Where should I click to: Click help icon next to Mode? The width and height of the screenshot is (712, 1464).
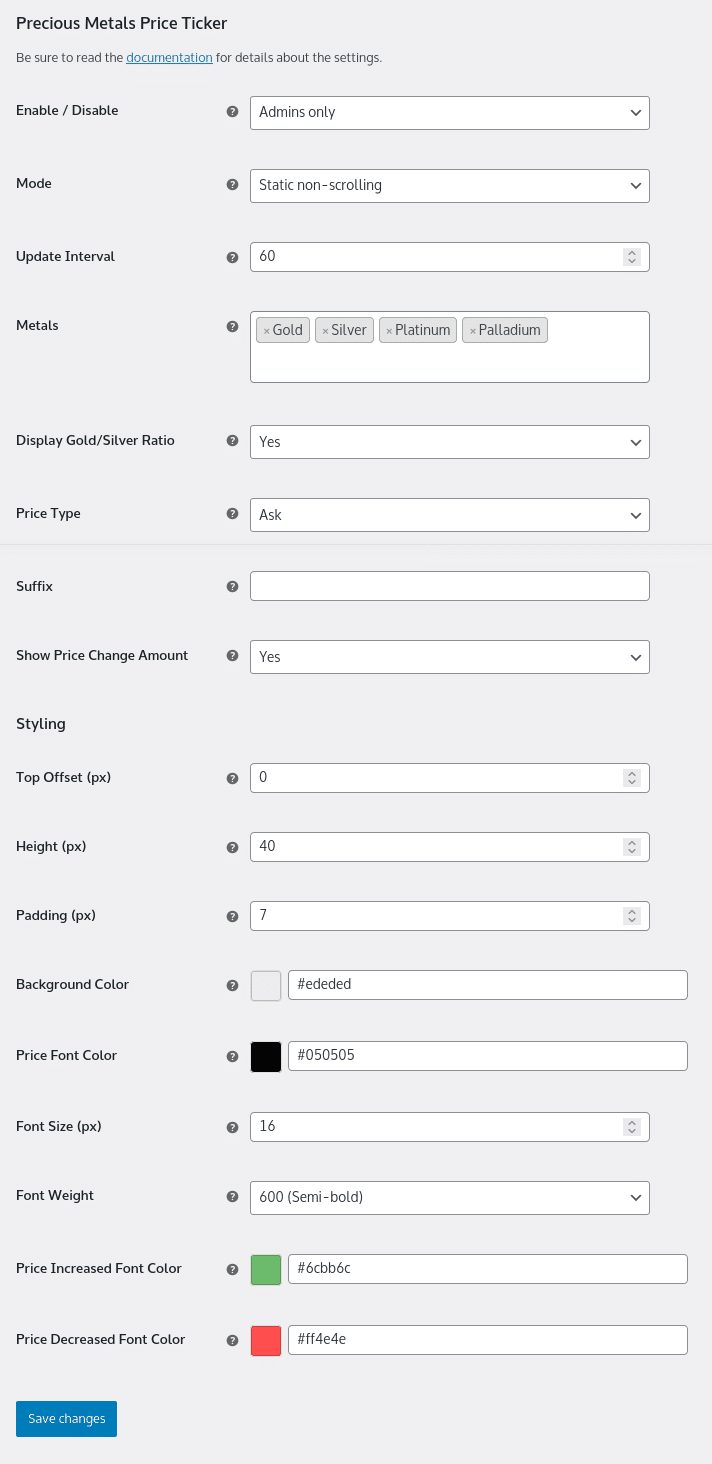pos(232,185)
